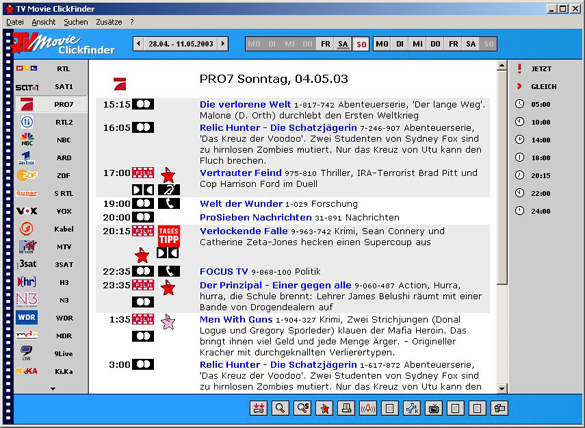Switch to DO in the second week

[x=435, y=44]
